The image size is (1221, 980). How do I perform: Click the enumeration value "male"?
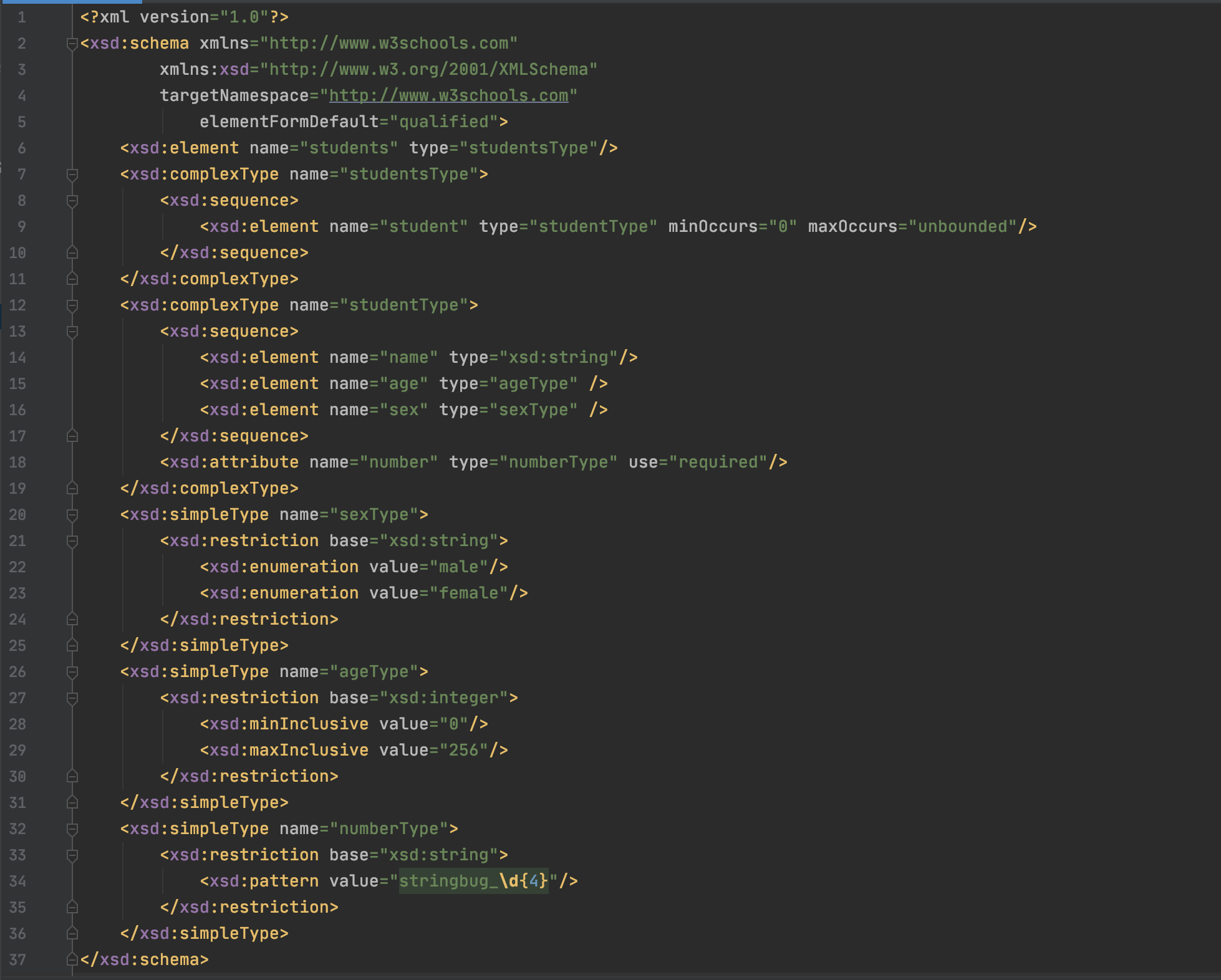click(x=459, y=567)
